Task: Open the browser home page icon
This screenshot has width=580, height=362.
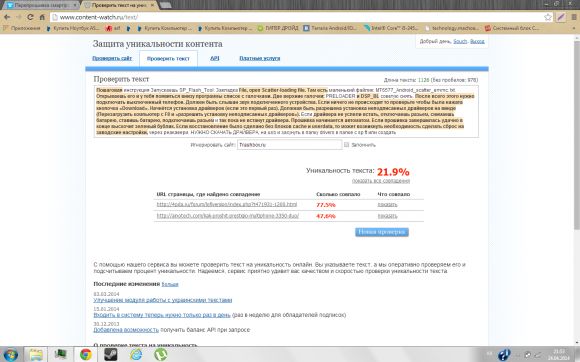Action: [42, 17]
